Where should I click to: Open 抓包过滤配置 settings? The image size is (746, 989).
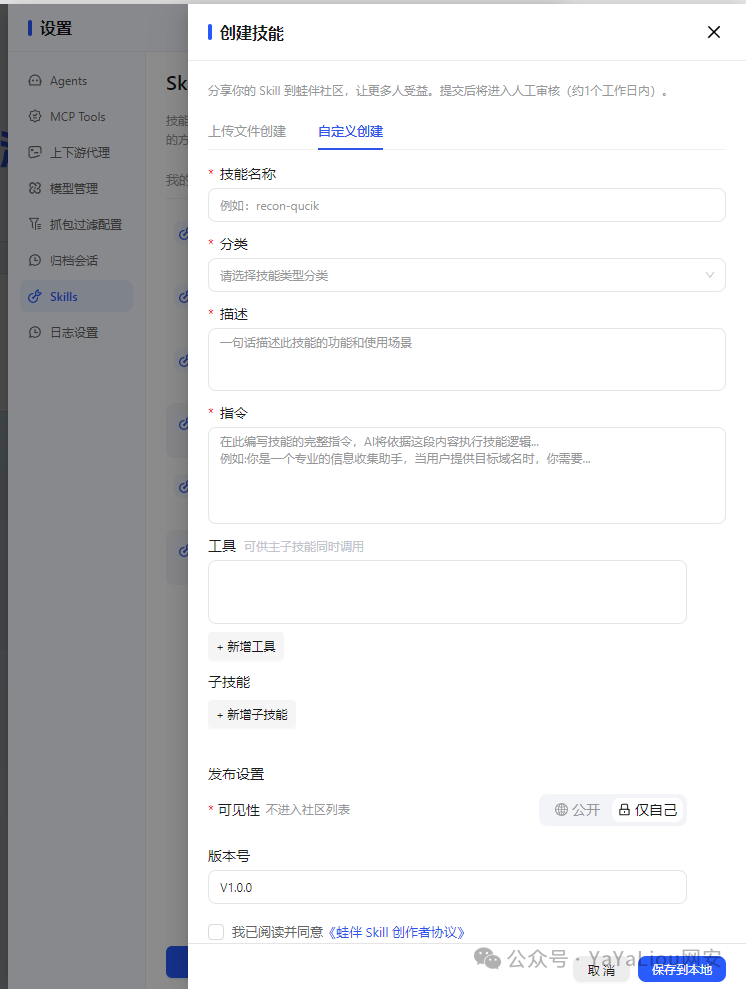(x=76, y=225)
